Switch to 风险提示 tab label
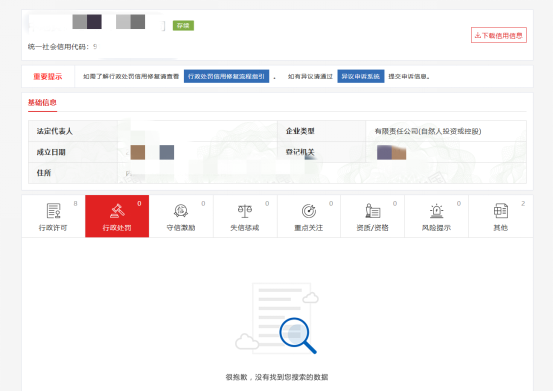The width and height of the screenshot is (553, 391). (437, 228)
